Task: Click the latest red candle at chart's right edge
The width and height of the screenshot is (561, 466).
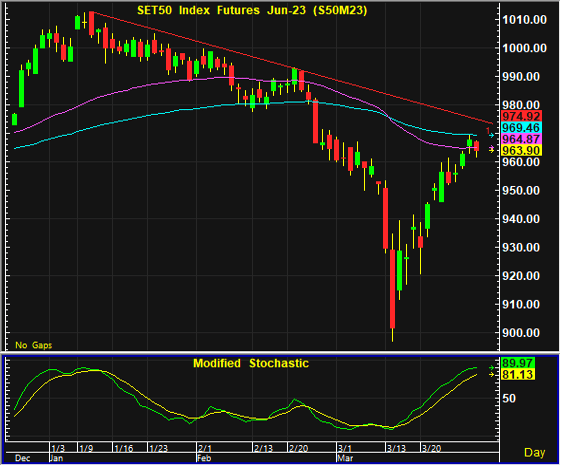Action: point(477,146)
